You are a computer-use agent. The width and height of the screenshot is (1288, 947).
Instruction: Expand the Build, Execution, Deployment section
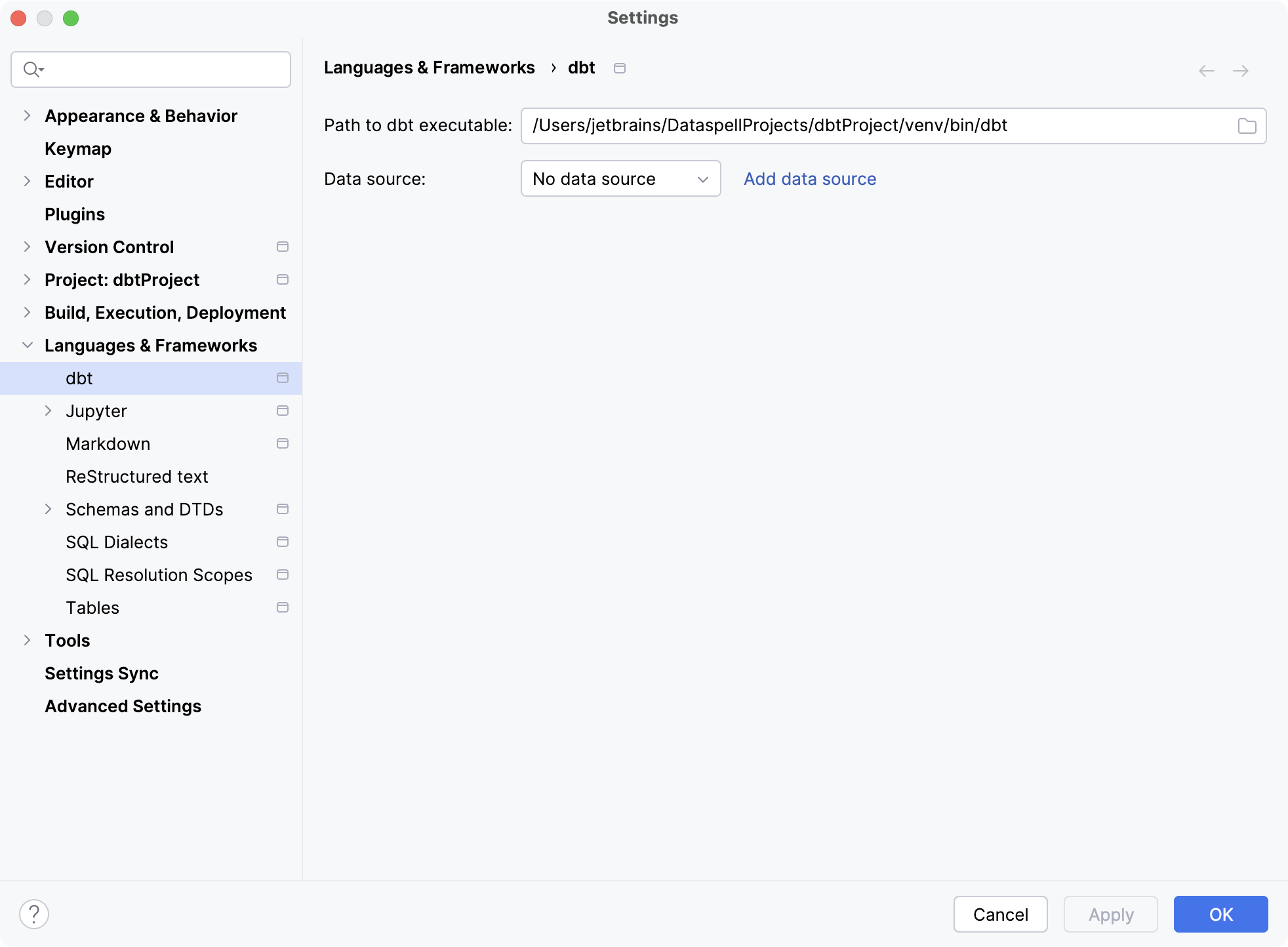click(27, 312)
